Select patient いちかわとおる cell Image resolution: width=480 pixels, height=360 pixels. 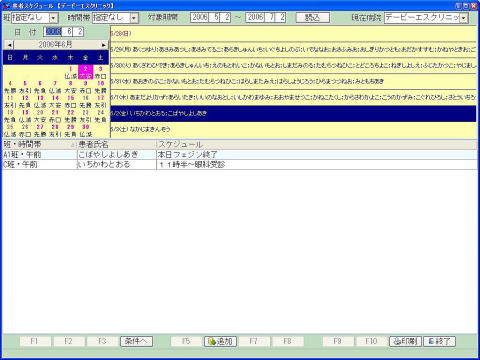click(x=117, y=165)
